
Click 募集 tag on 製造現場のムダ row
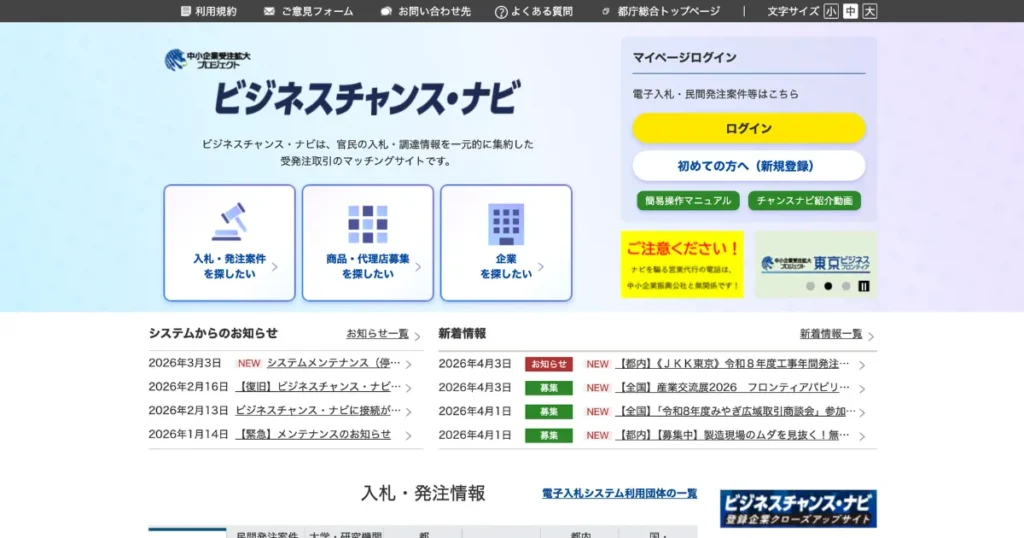click(x=549, y=435)
